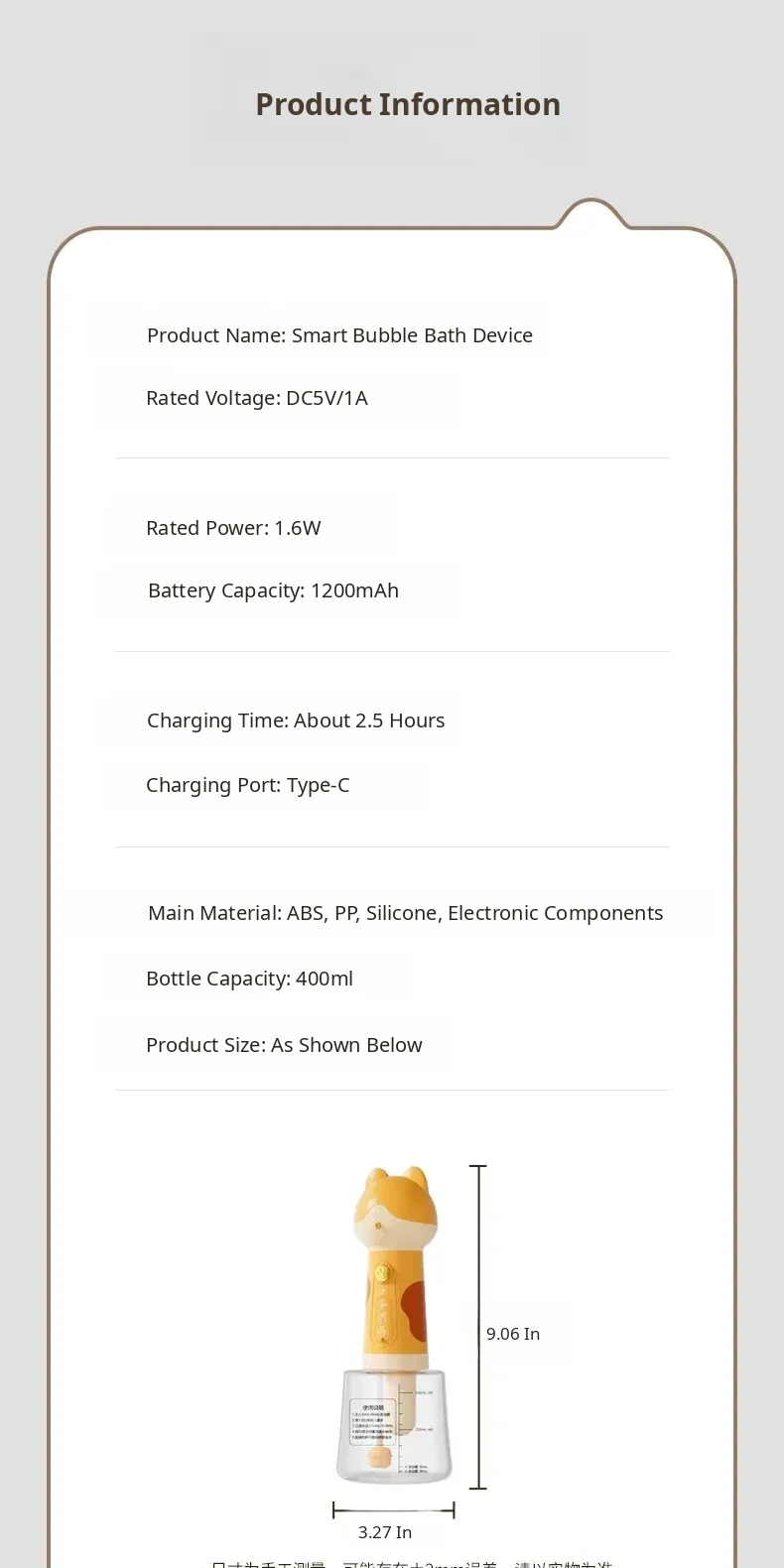Click the "Product Information" heading
The height and width of the screenshot is (1568, 784).
[x=408, y=104]
